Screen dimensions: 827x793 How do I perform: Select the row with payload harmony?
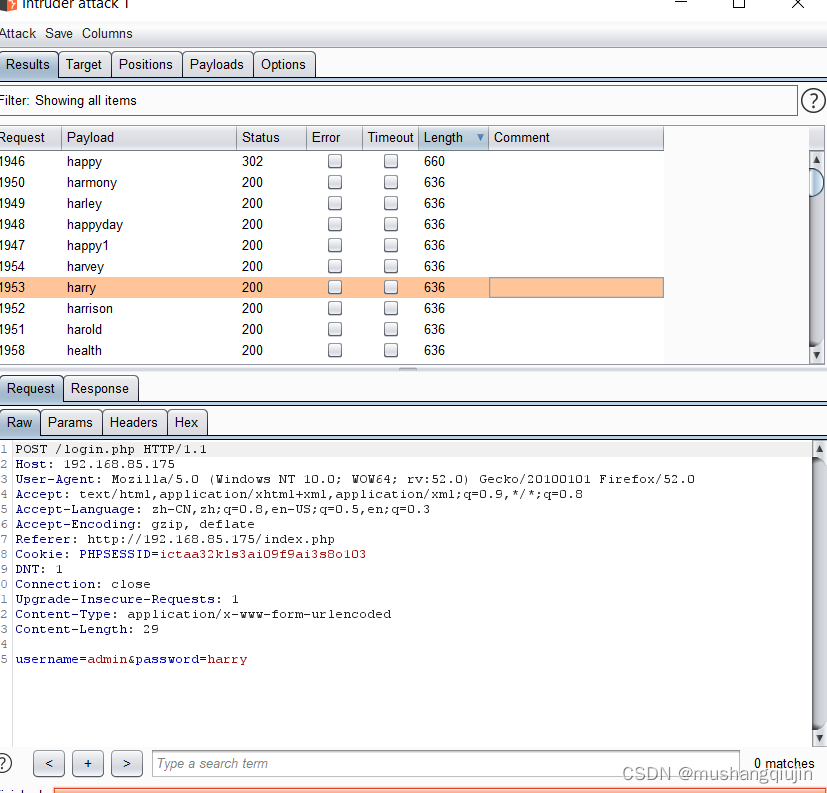point(332,182)
